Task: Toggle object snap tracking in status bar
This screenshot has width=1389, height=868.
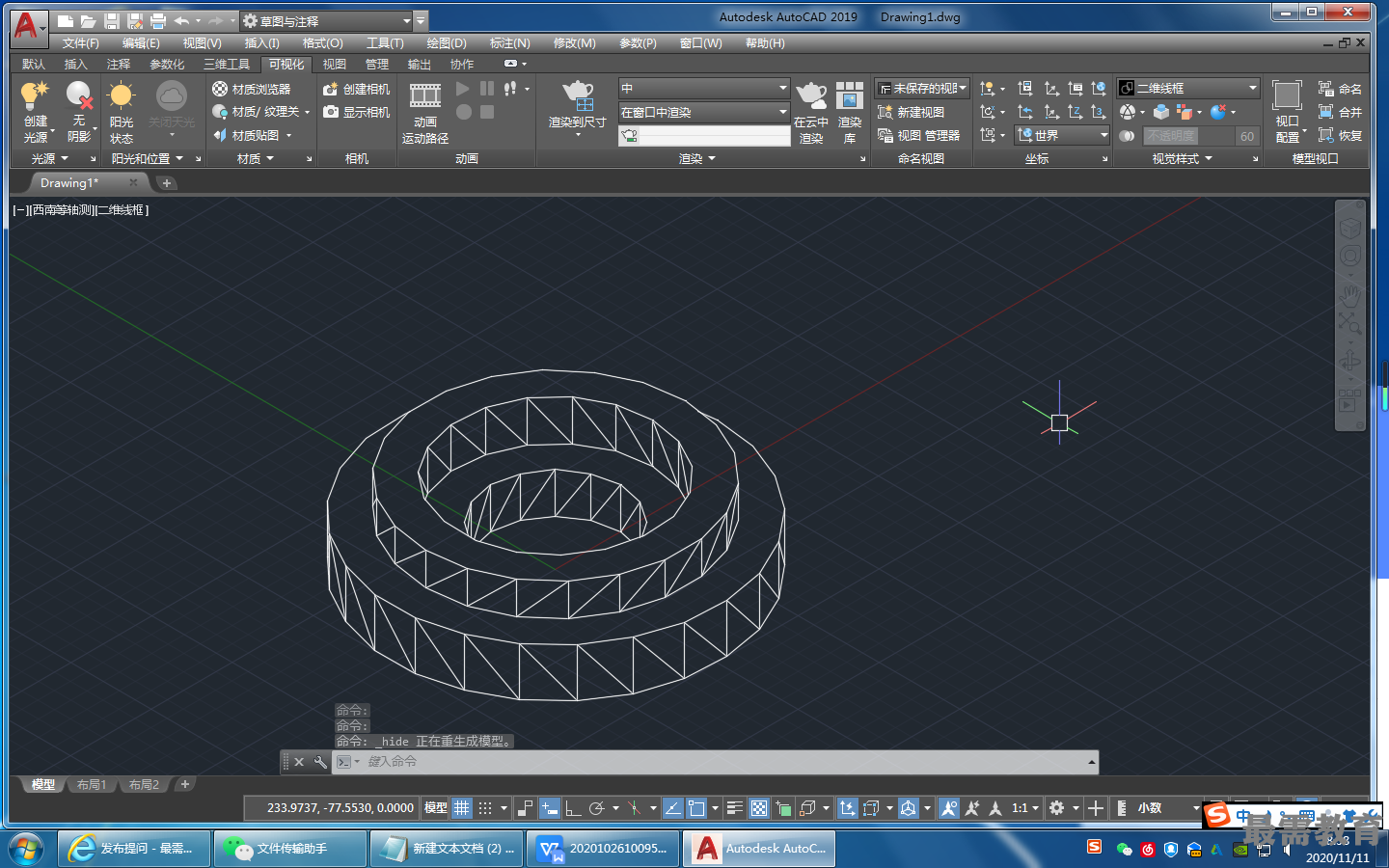Action: [x=673, y=808]
